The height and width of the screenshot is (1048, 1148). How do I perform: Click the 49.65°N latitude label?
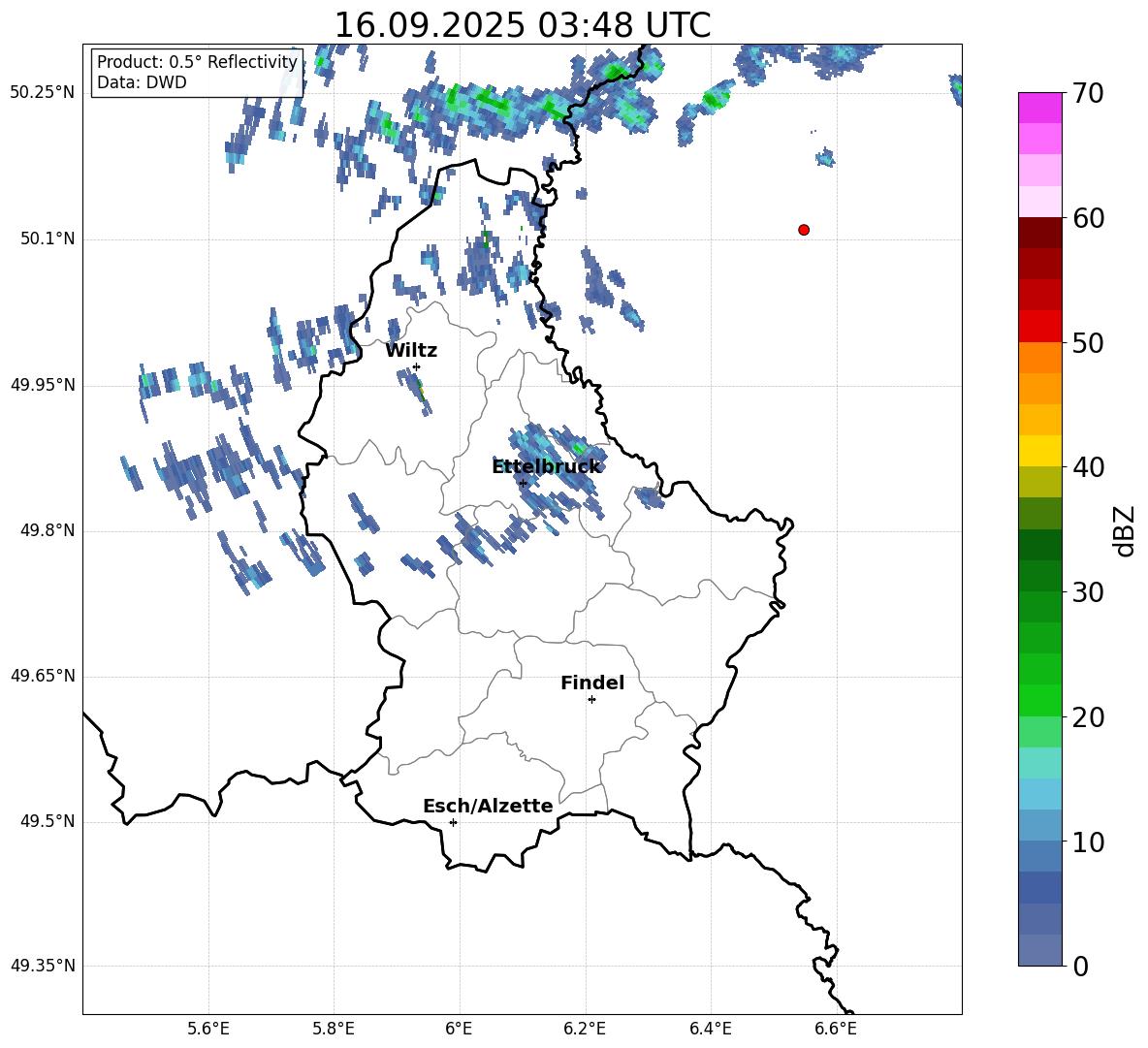(x=43, y=675)
